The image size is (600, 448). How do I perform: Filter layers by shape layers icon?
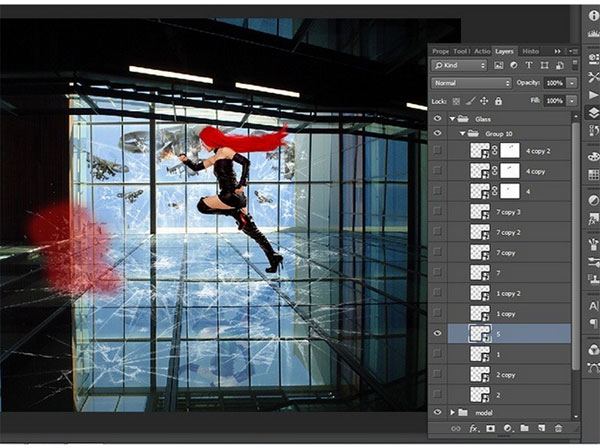pos(544,65)
